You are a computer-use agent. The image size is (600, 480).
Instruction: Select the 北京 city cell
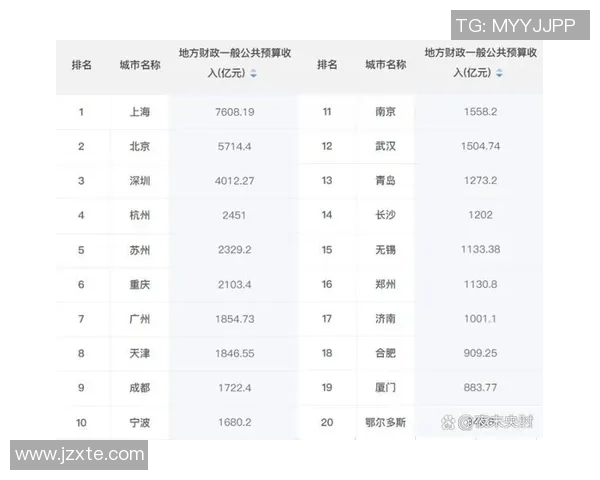[140, 147]
